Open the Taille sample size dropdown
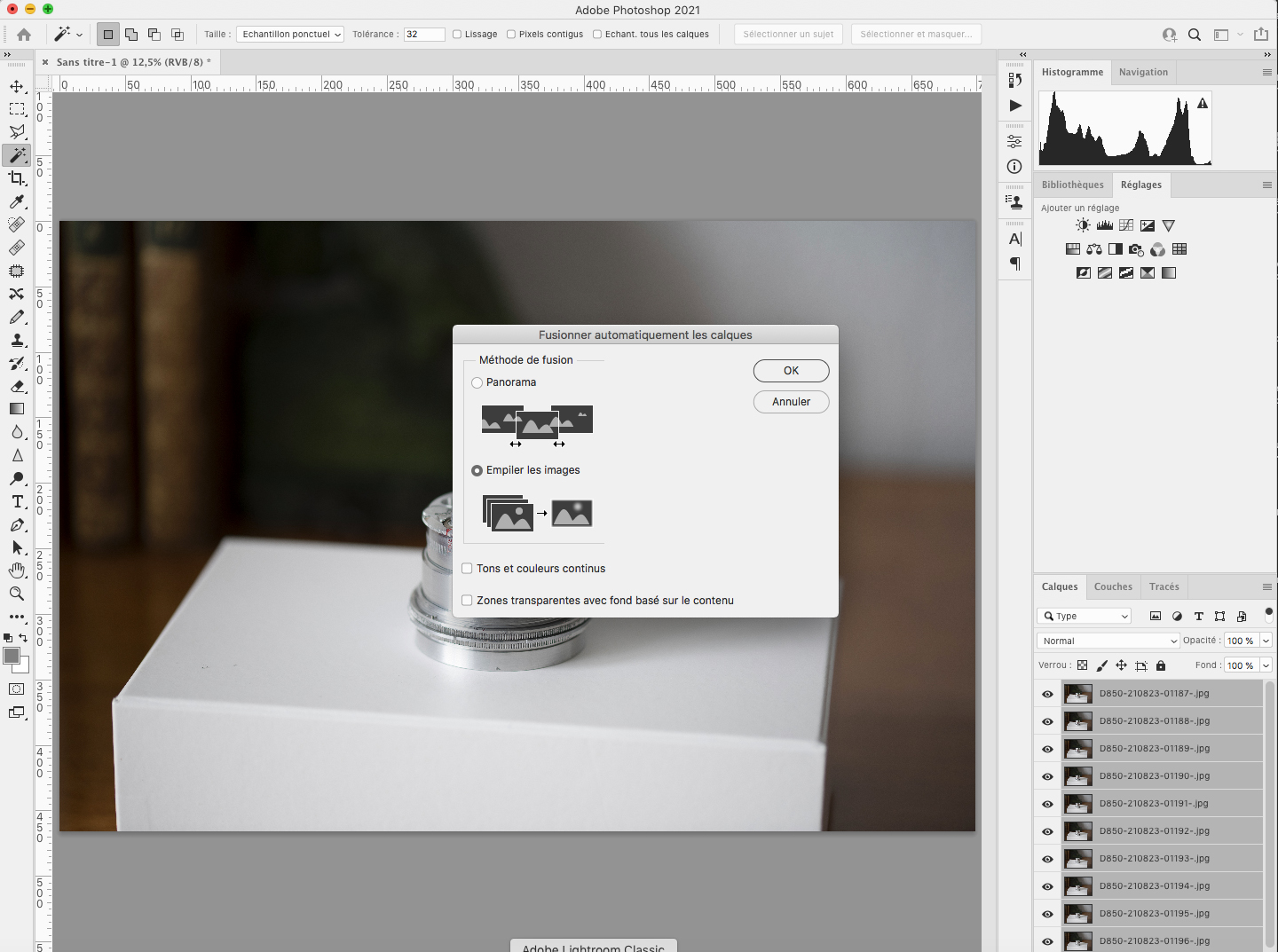The height and width of the screenshot is (952, 1278). point(290,34)
